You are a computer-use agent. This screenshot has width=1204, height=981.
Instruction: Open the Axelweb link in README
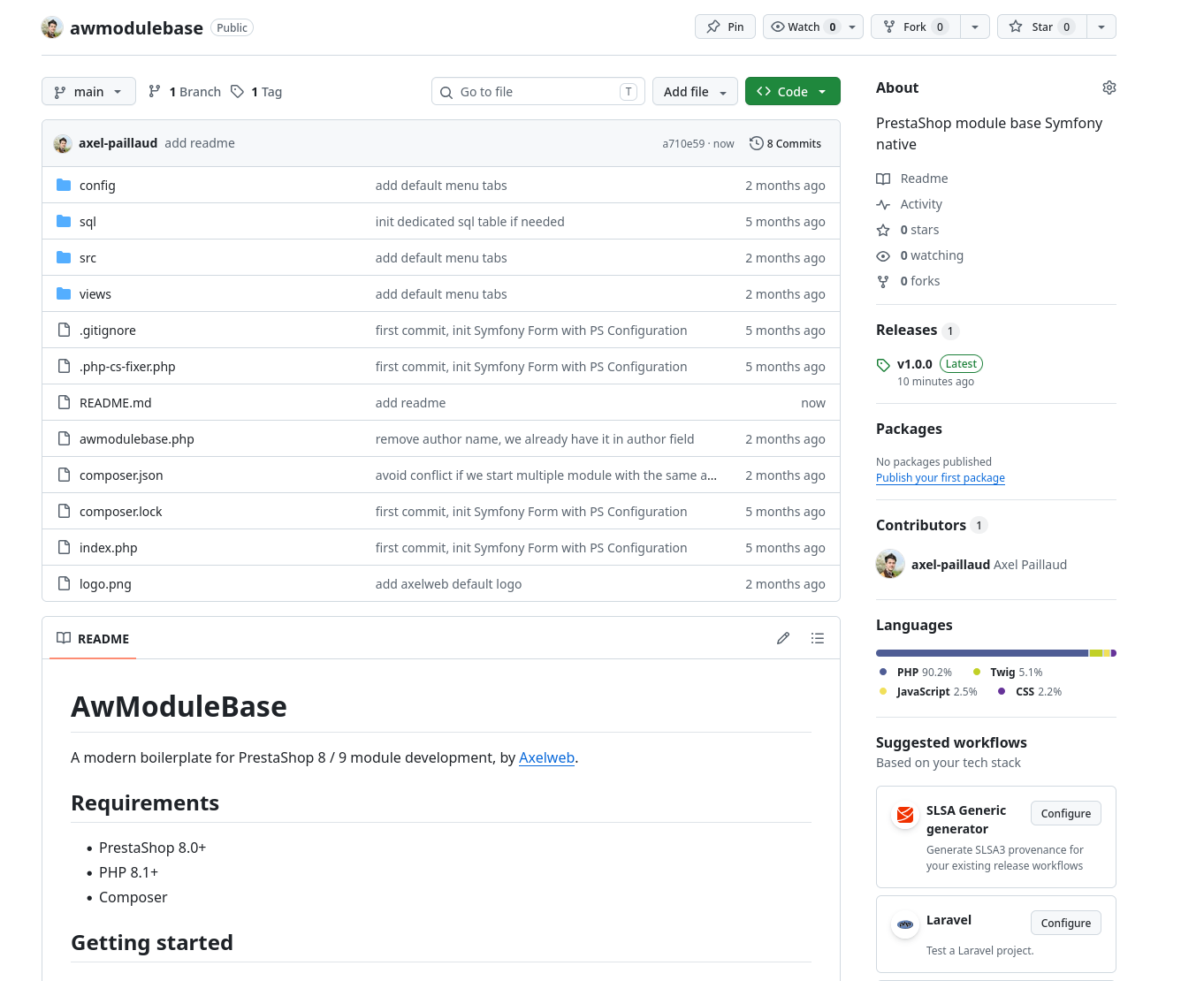[x=546, y=757]
